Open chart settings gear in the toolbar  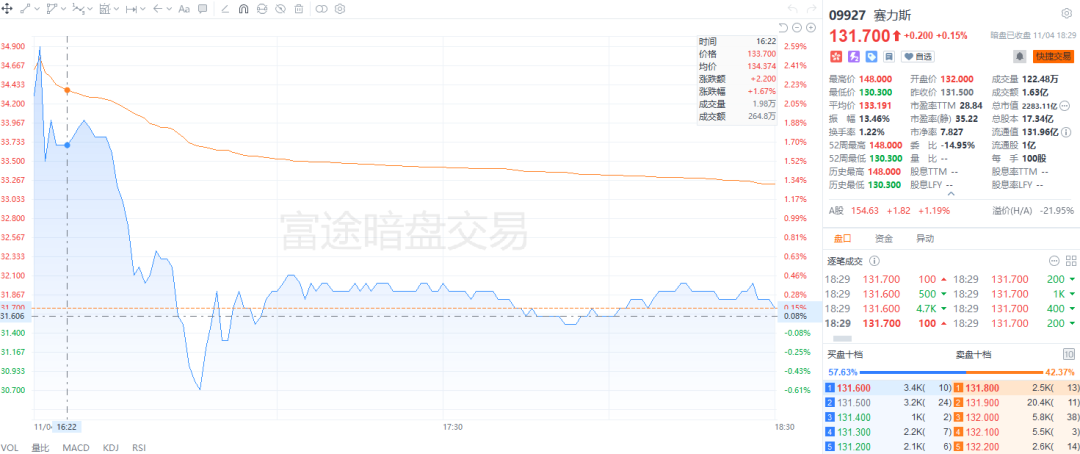[340, 9]
